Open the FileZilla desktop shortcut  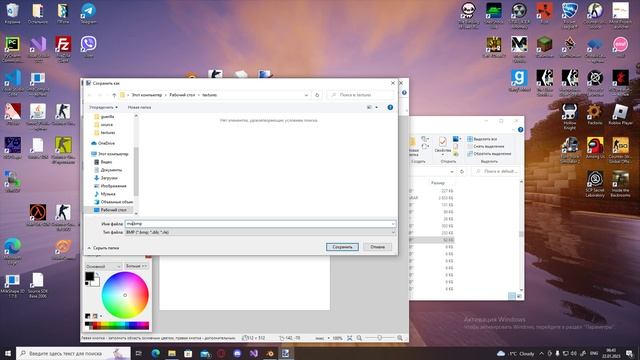click(x=63, y=48)
